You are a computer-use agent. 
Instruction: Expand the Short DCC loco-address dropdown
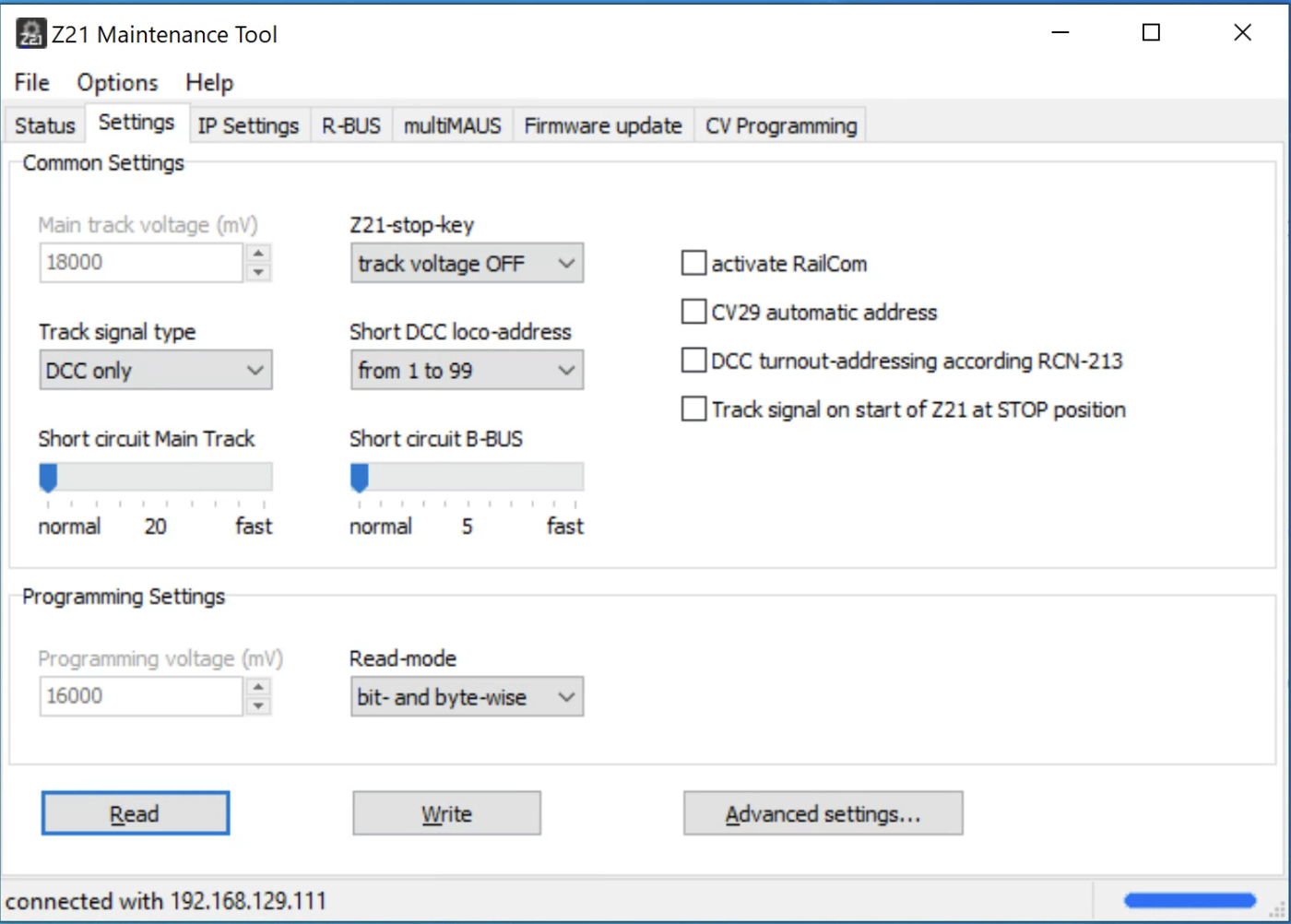(x=467, y=371)
